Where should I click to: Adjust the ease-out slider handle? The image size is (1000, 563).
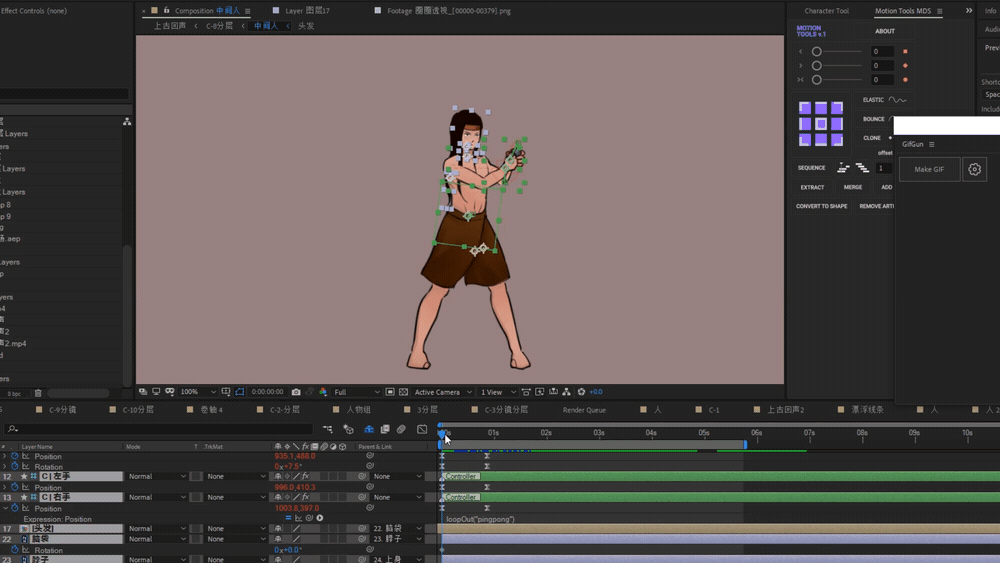[816, 66]
